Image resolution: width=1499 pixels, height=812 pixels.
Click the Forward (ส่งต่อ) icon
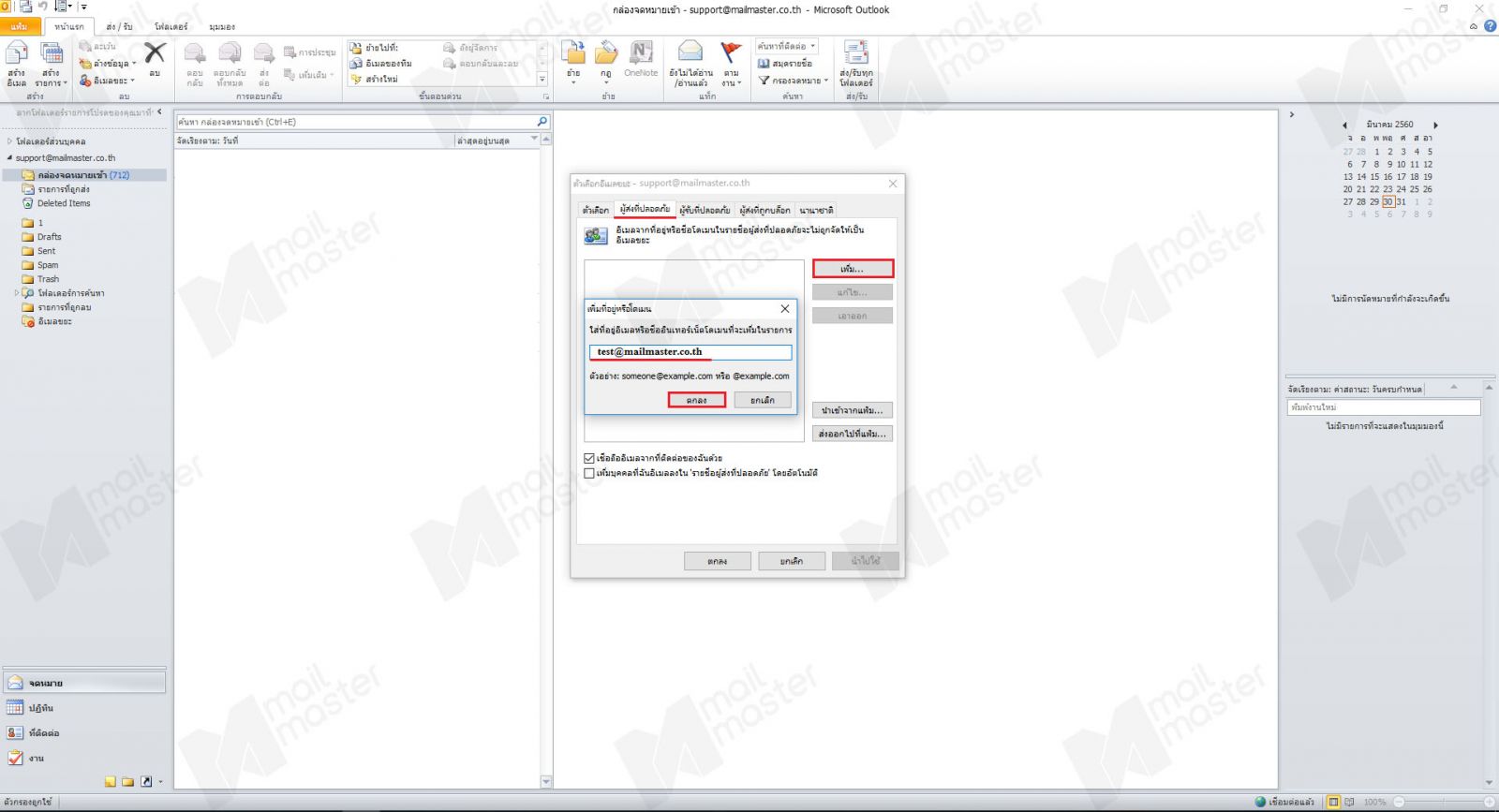[x=264, y=53]
